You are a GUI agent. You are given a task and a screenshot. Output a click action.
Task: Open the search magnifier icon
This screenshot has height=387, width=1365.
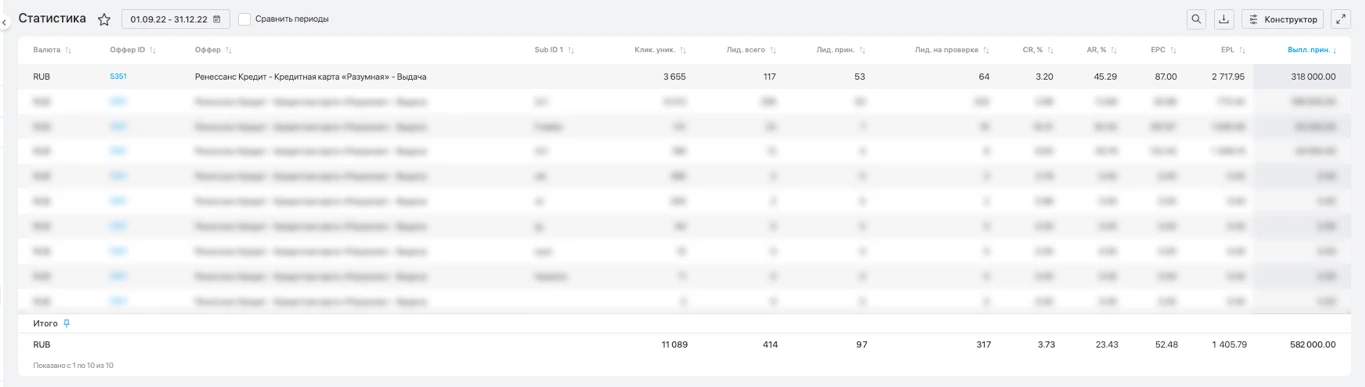(x=1196, y=19)
